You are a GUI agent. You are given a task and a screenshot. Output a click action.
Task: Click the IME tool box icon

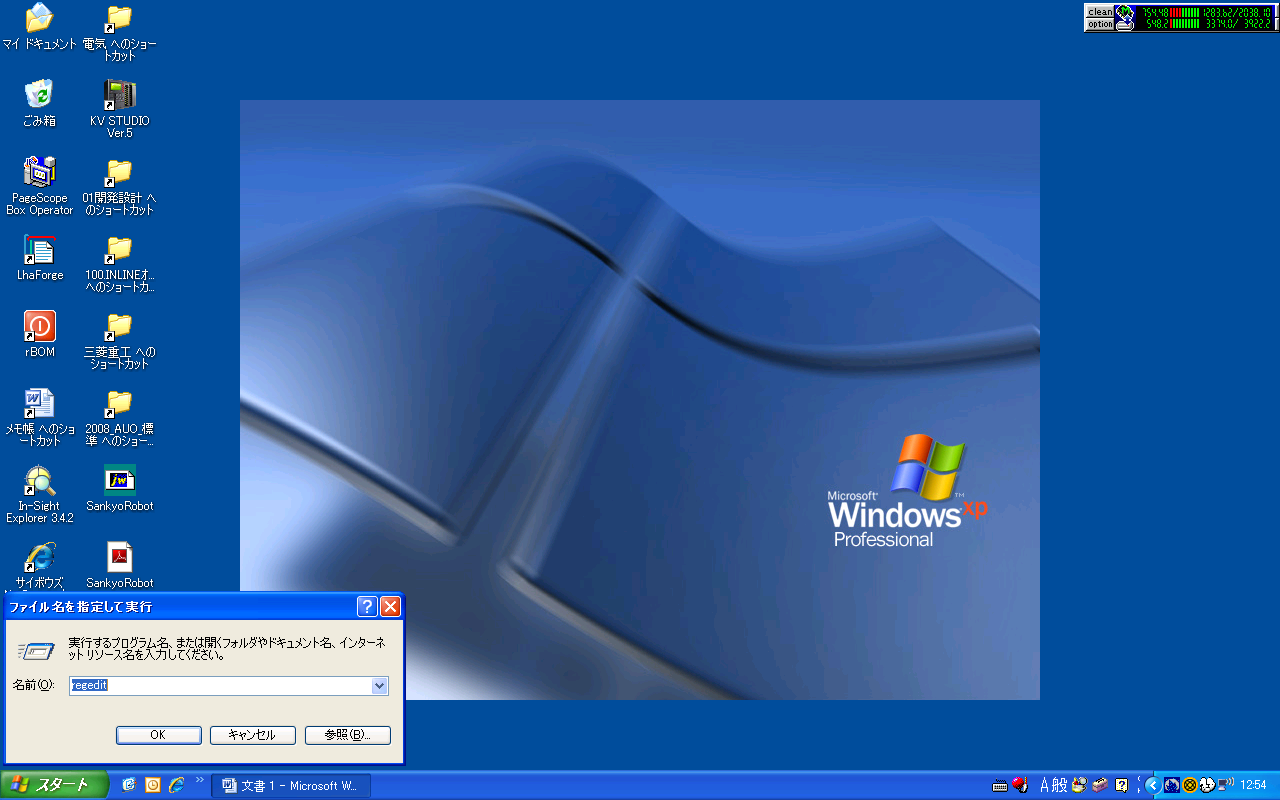[x=1100, y=786]
